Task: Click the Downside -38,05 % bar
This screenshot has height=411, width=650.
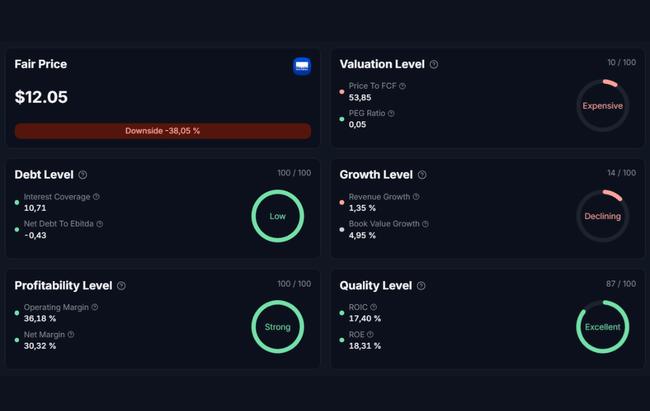Action: (162, 131)
